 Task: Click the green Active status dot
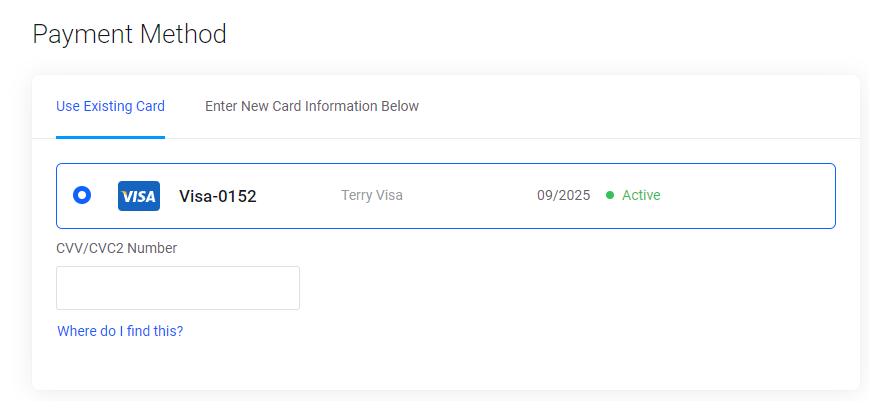click(610, 196)
